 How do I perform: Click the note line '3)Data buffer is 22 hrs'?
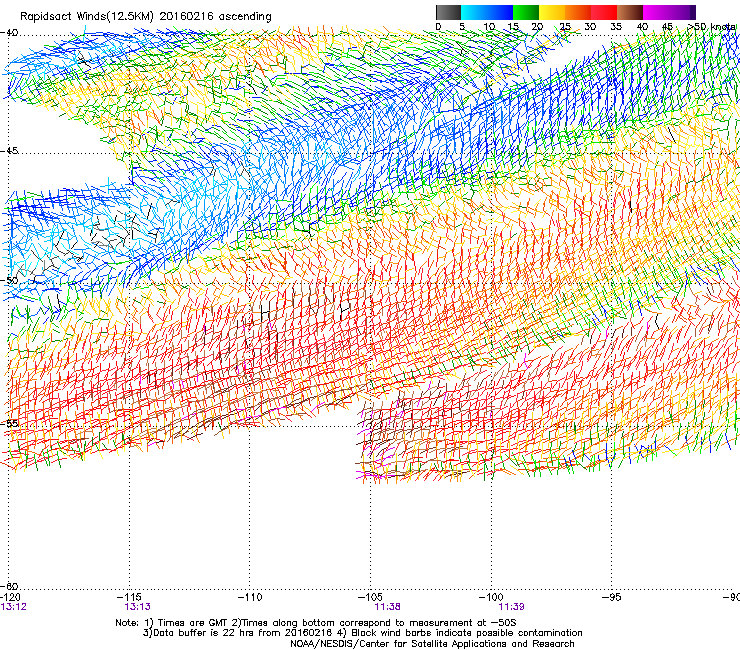[x=362, y=633]
